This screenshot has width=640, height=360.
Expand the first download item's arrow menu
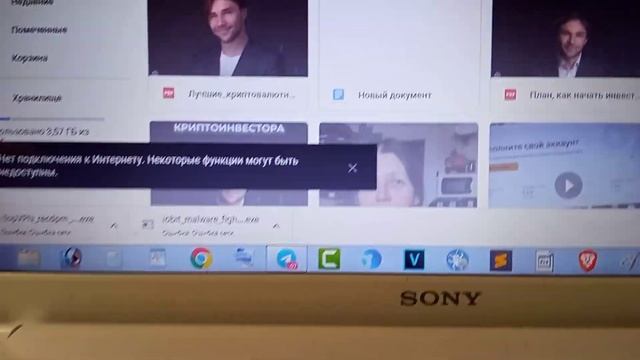114,225
